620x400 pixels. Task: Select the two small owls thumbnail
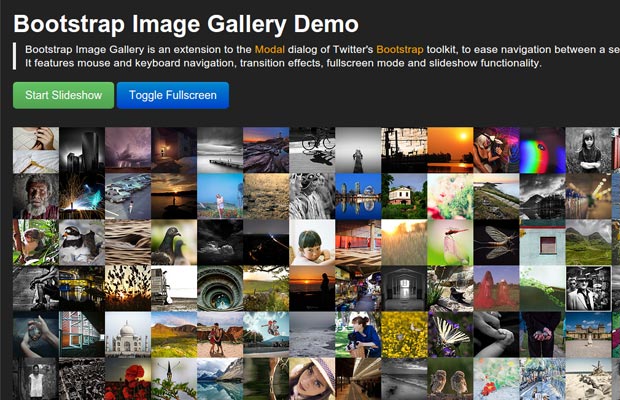click(450, 379)
